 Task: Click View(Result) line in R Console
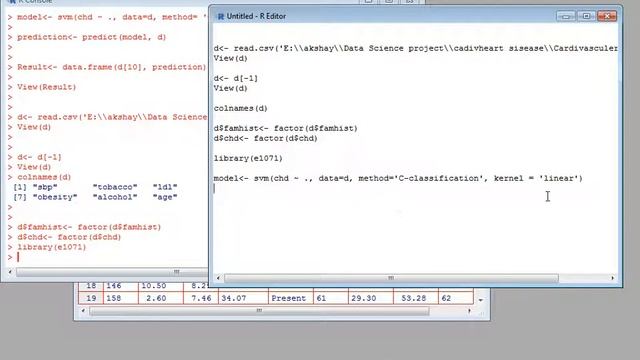pyautogui.click(x=47, y=87)
